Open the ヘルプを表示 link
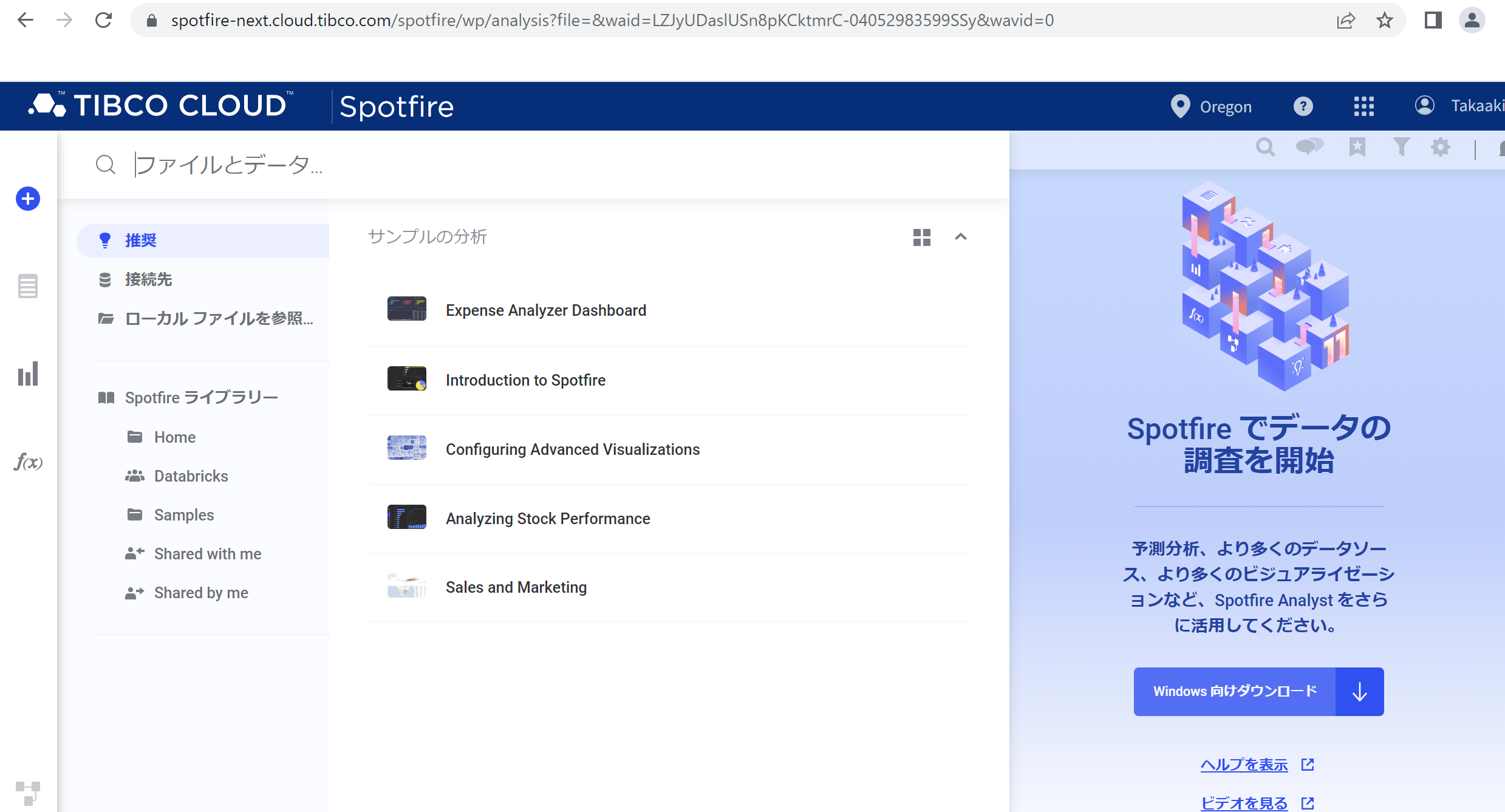1505x812 pixels. [1244, 765]
